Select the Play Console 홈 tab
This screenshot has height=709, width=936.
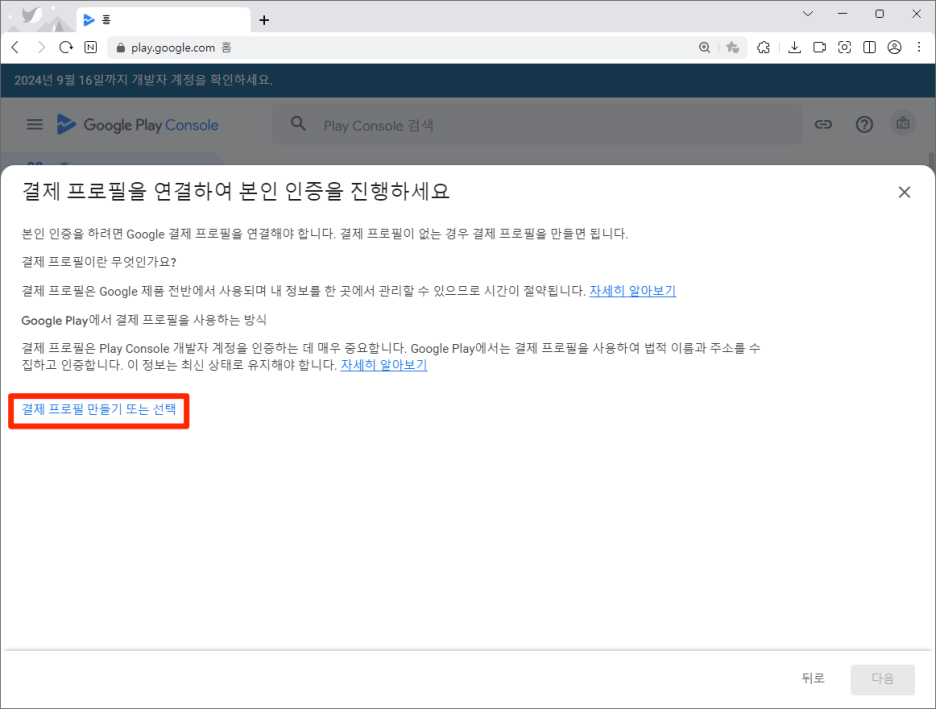point(163,20)
